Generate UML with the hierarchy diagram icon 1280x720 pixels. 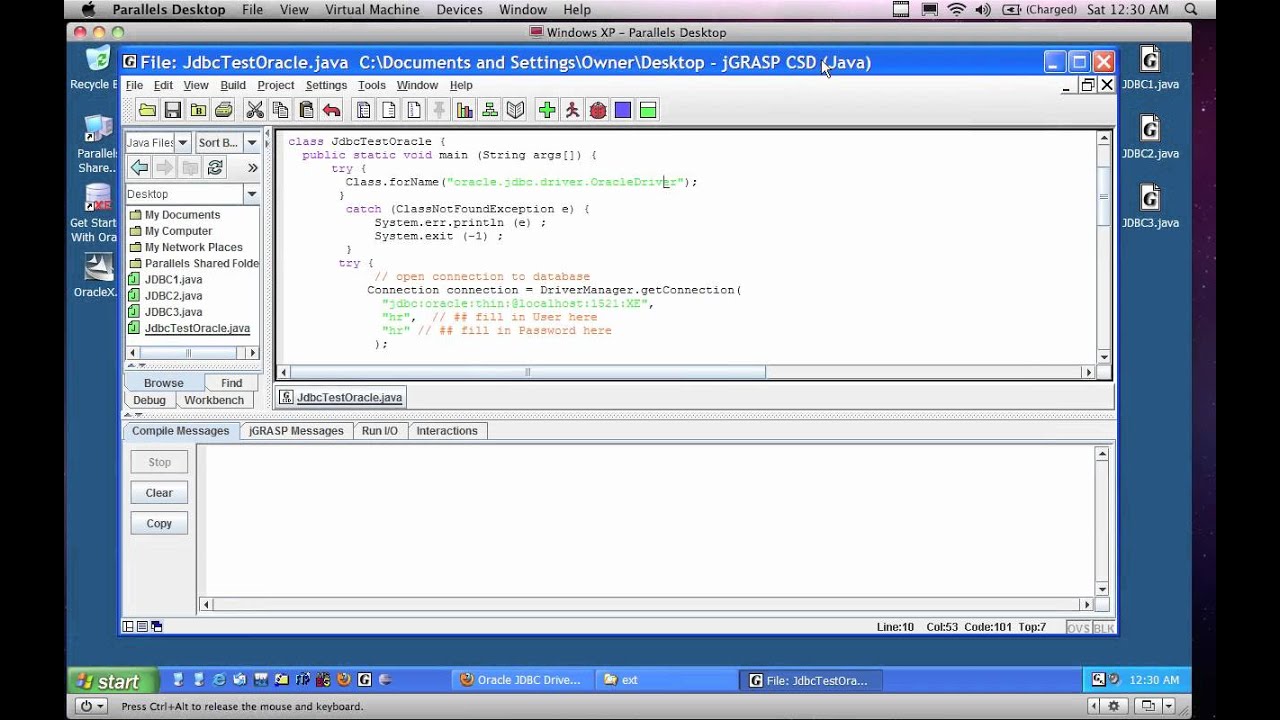(x=490, y=110)
